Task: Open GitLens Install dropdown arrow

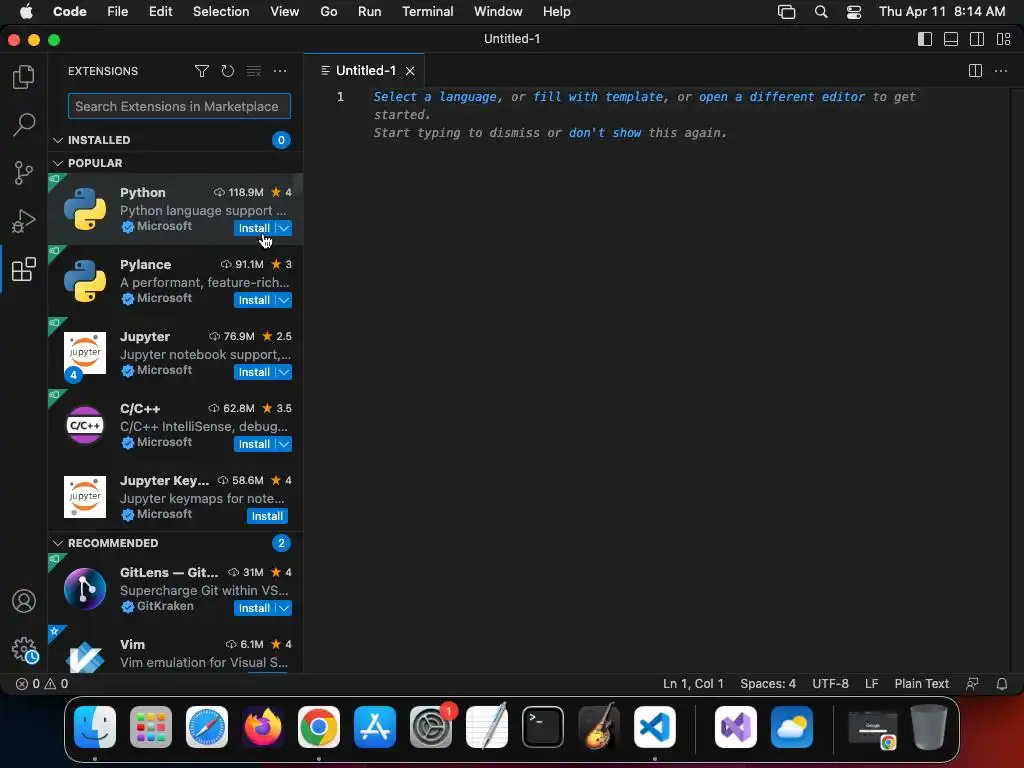Action: tap(284, 607)
